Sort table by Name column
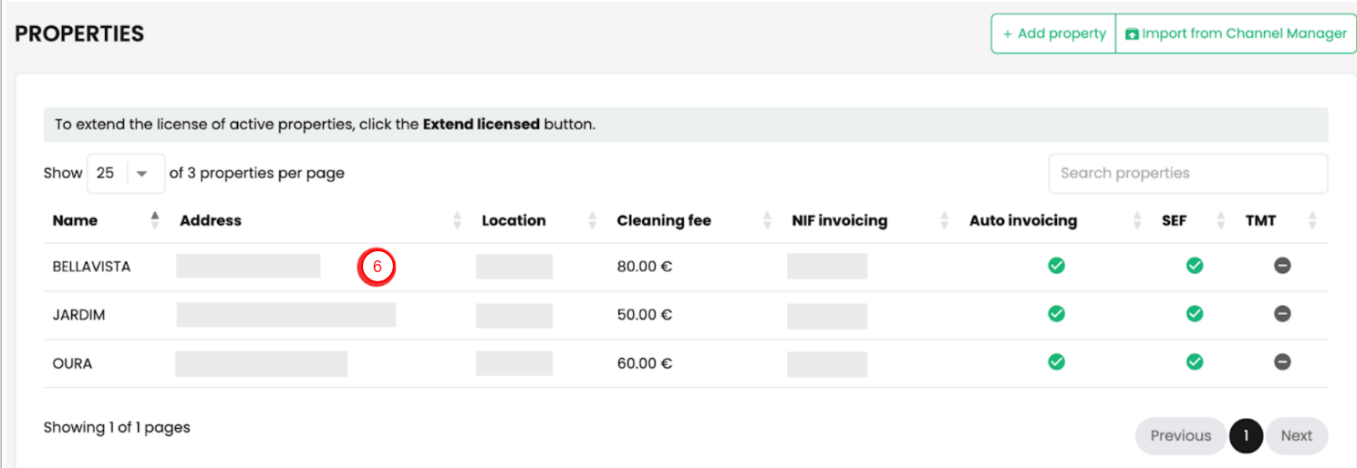The image size is (1357, 468). coord(75,221)
